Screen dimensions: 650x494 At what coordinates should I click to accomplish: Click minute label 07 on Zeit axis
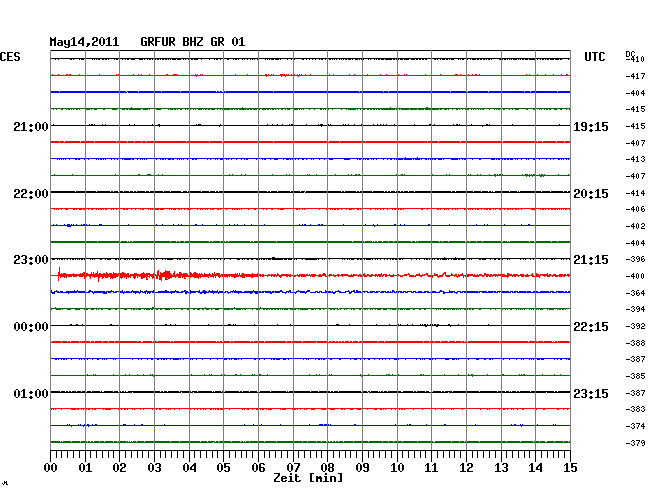click(x=293, y=468)
